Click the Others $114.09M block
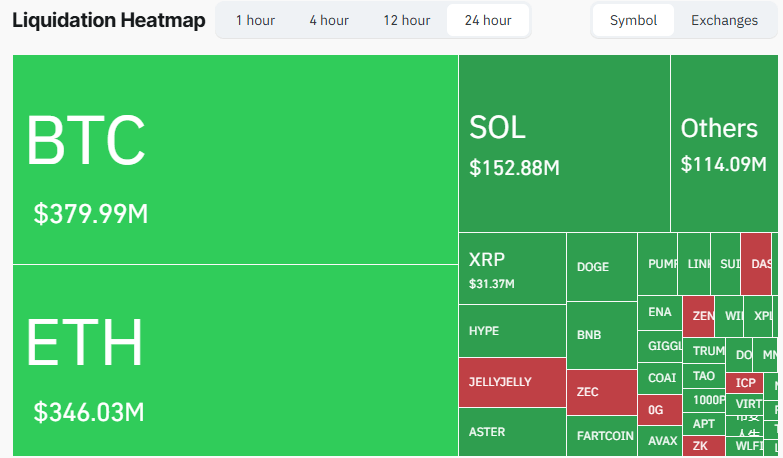 click(x=724, y=144)
